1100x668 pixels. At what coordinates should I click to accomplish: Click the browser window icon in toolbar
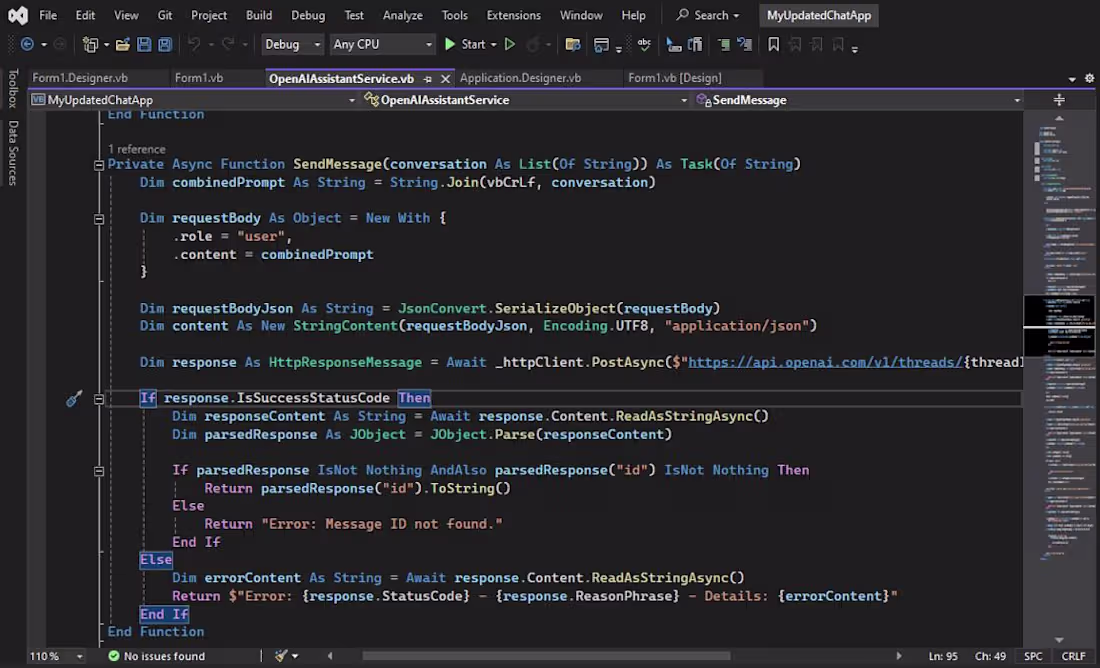click(x=601, y=45)
